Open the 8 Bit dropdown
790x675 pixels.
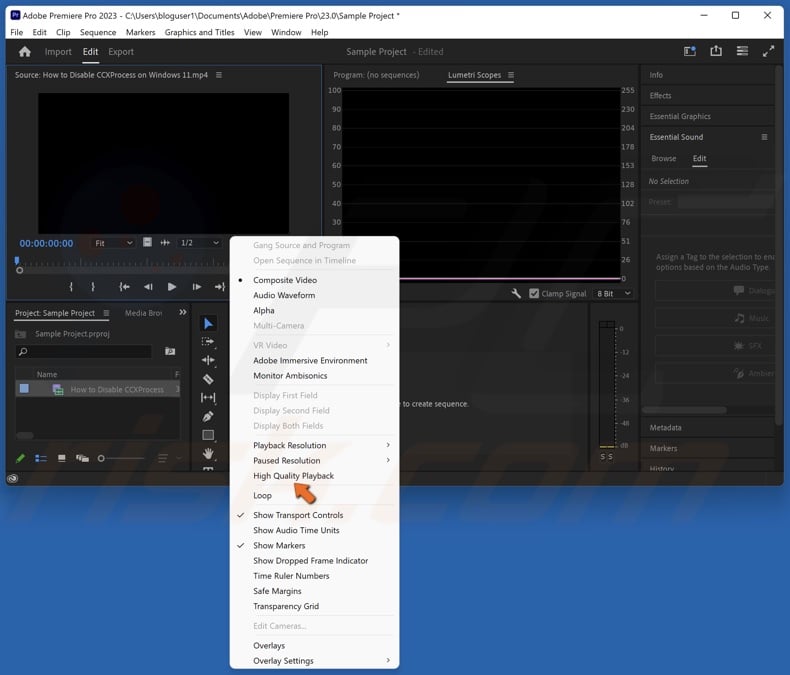(x=613, y=293)
